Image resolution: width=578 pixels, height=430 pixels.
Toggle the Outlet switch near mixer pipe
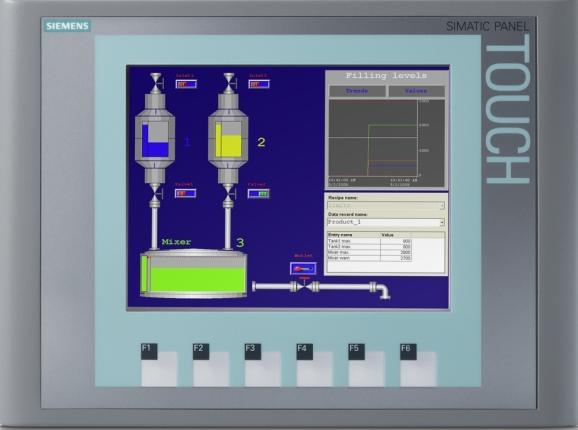click(303, 268)
